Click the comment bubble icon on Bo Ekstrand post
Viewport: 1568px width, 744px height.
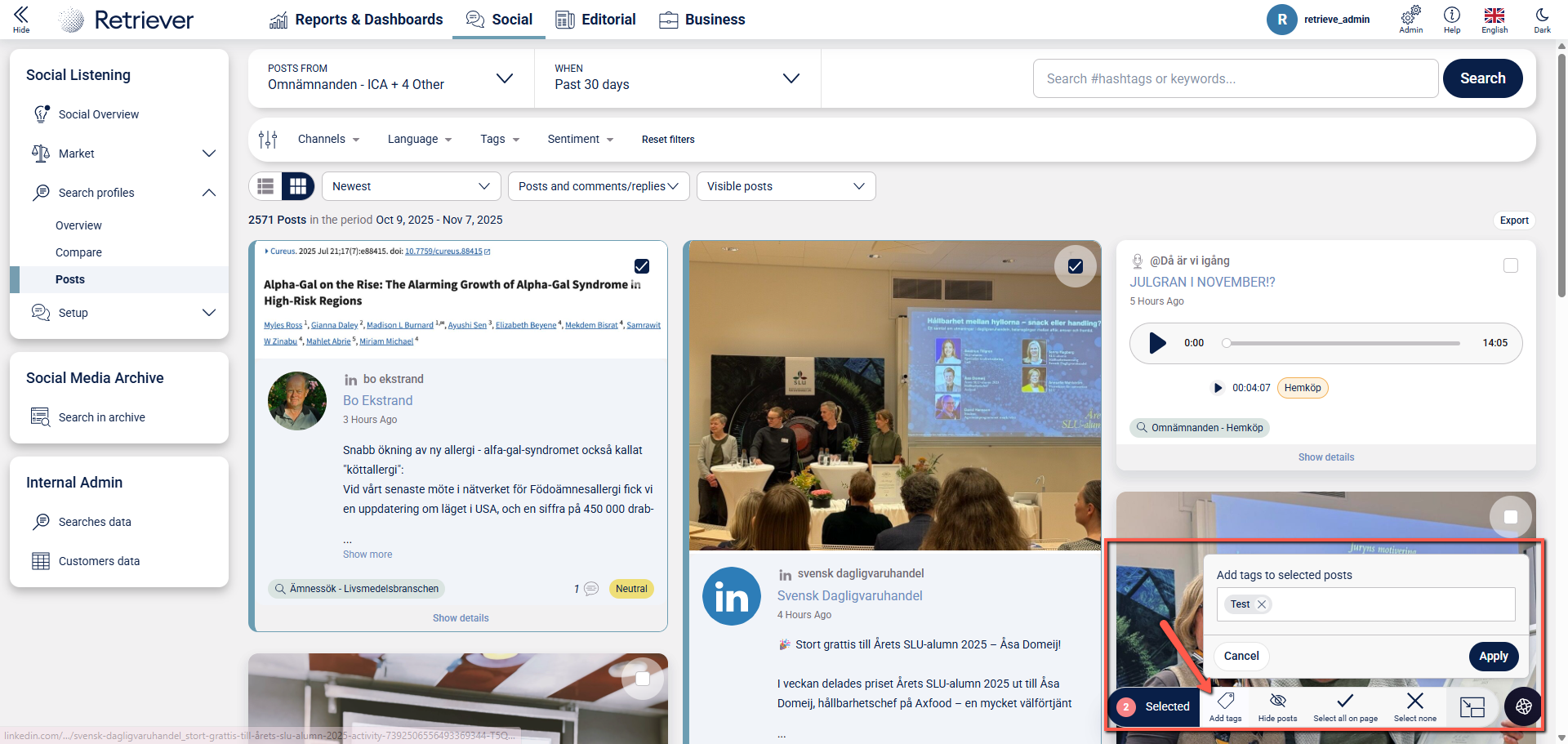click(x=591, y=589)
